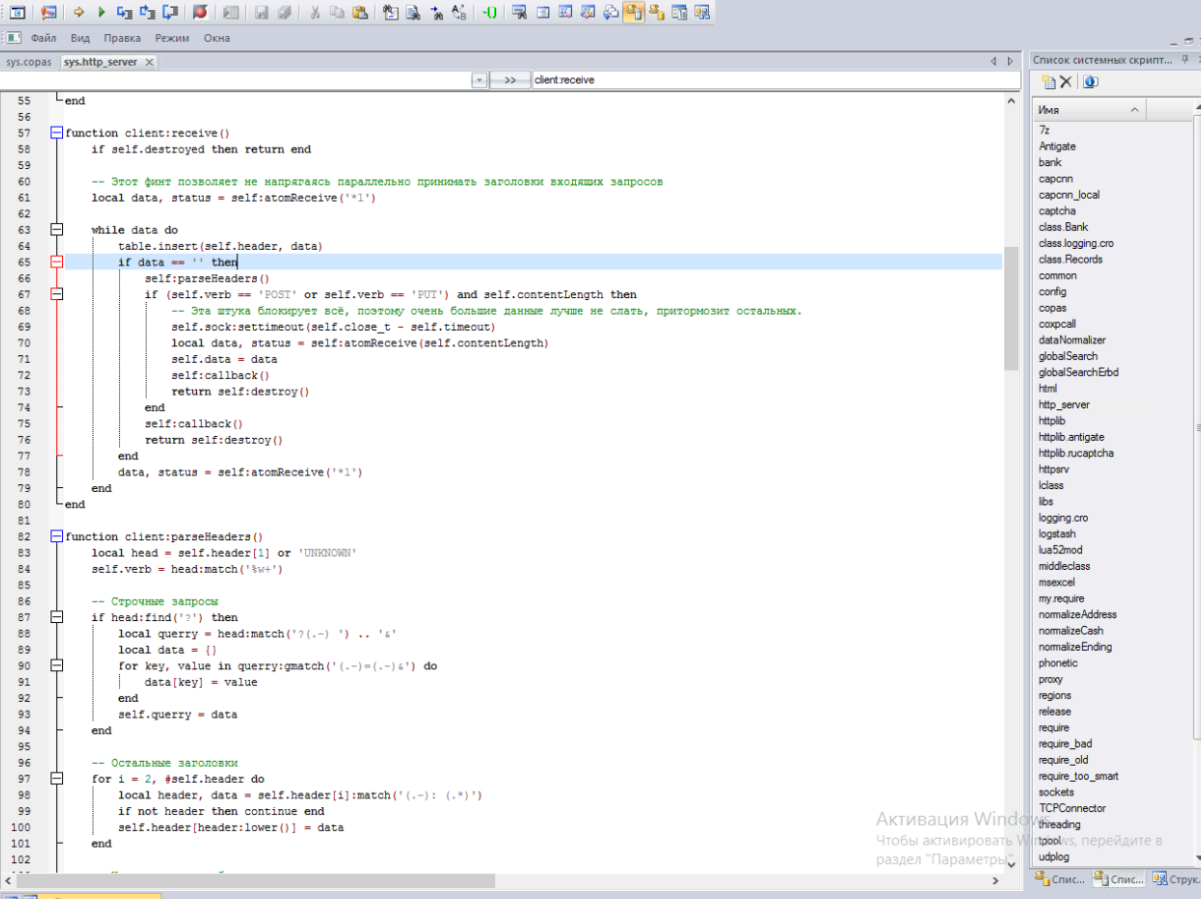Screen dimensions: 1201x899
Task: Click the >> navigation button
Action: 510,79
